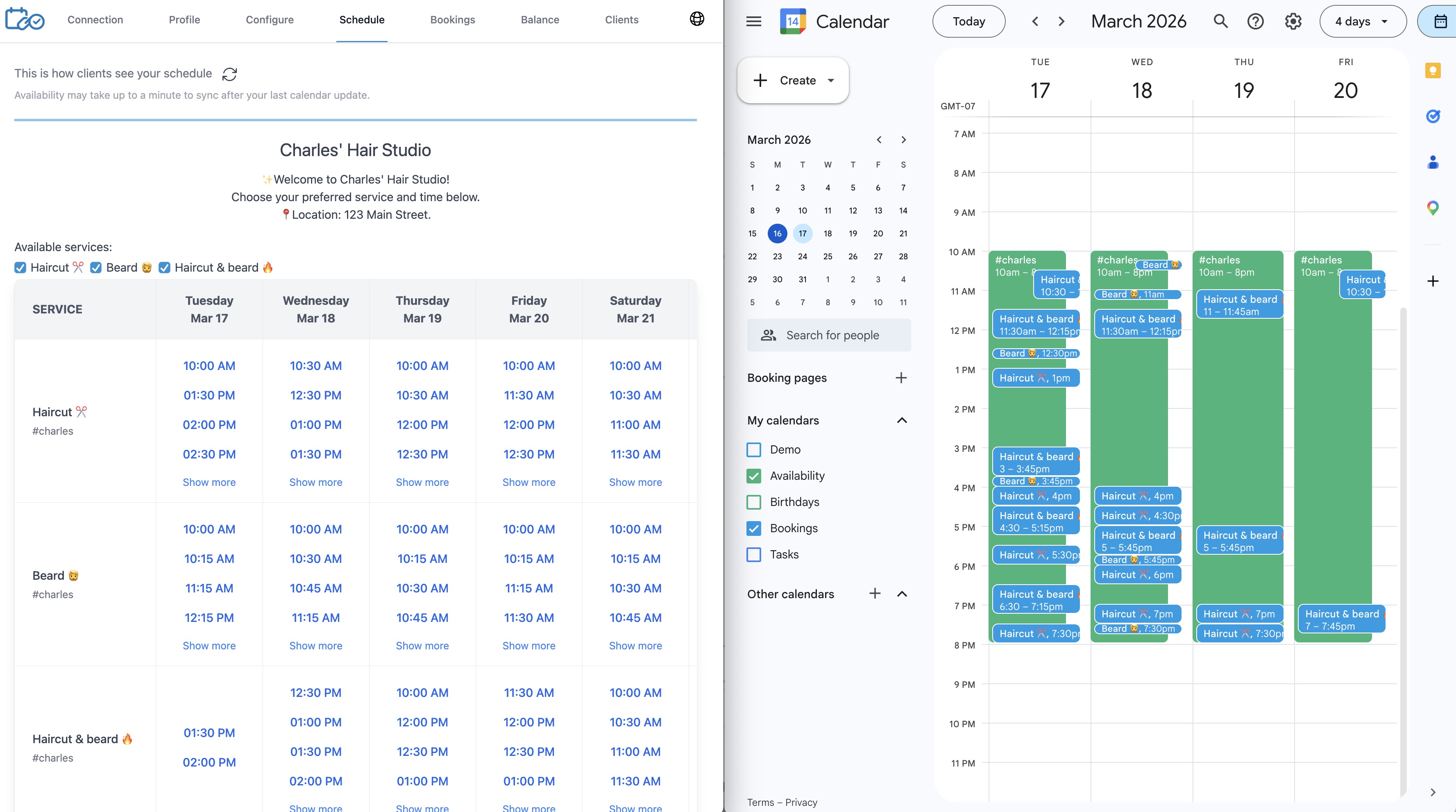Viewport: 1456px width, 812px height.
Task: Open the Google Calendar hamburger menu
Action: (x=753, y=21)
